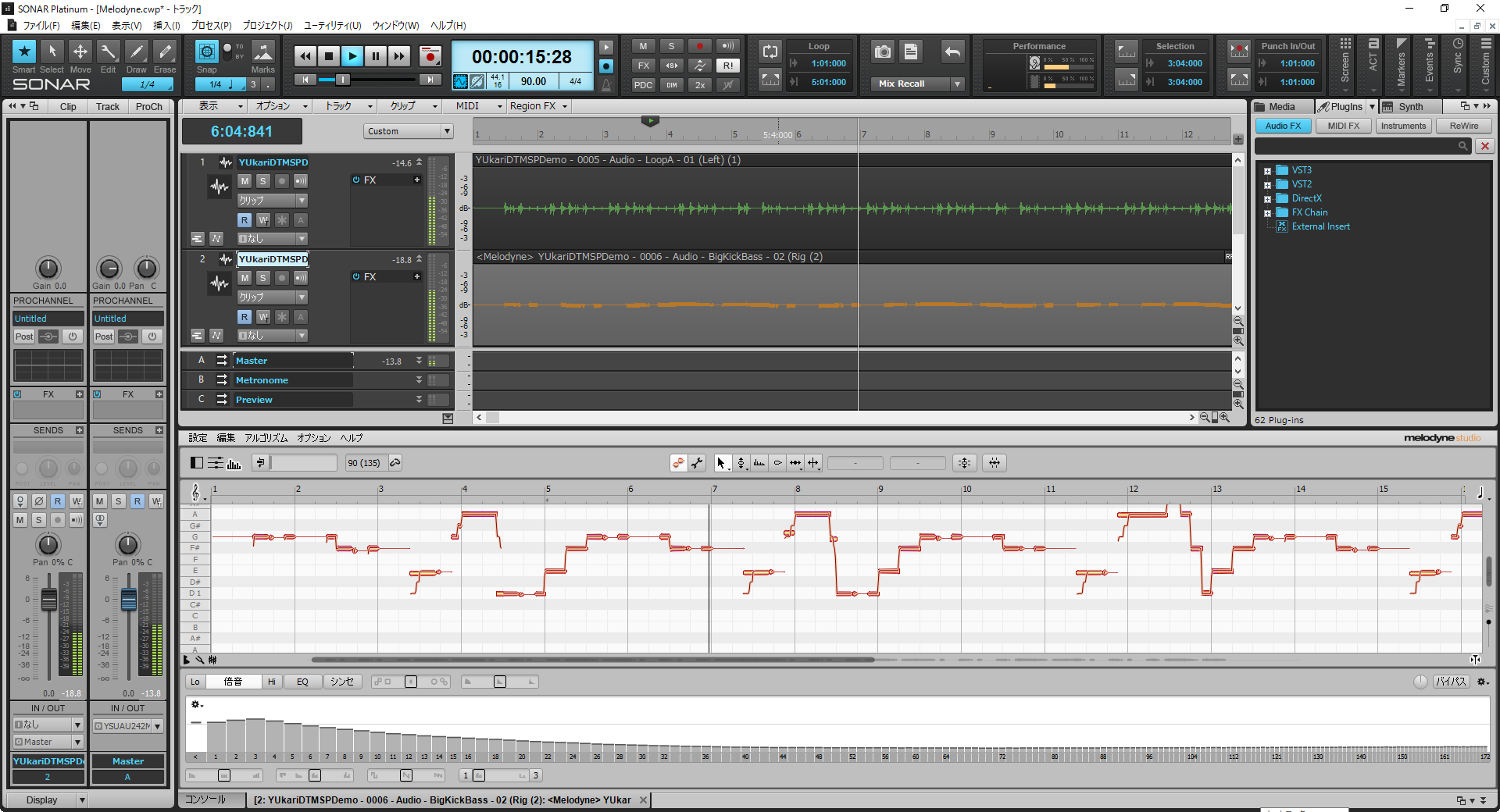Open the ヘルプ(H) menu

coord(448,25)
